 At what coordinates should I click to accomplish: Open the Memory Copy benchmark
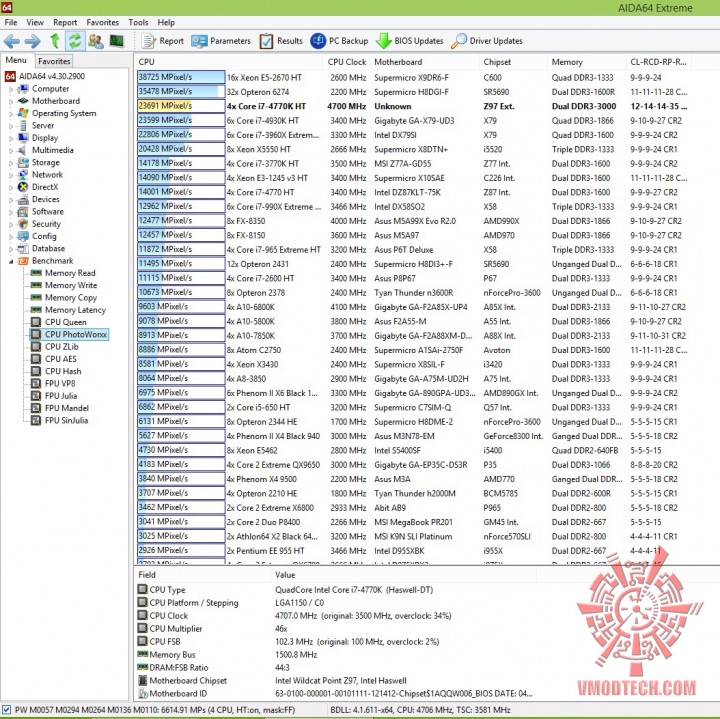(71, 298)
